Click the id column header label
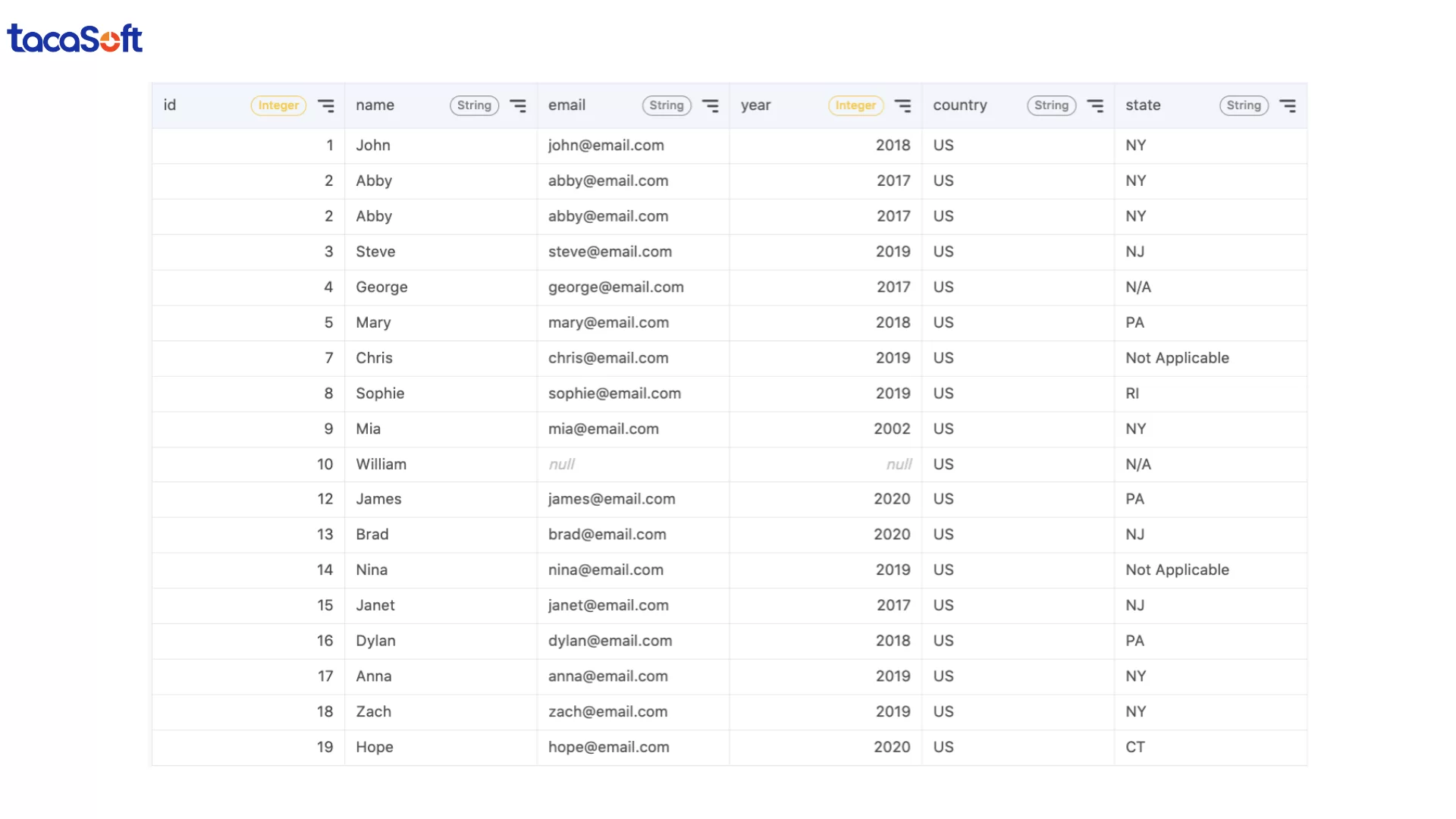The image size is (1456, 819). [170, 105]
